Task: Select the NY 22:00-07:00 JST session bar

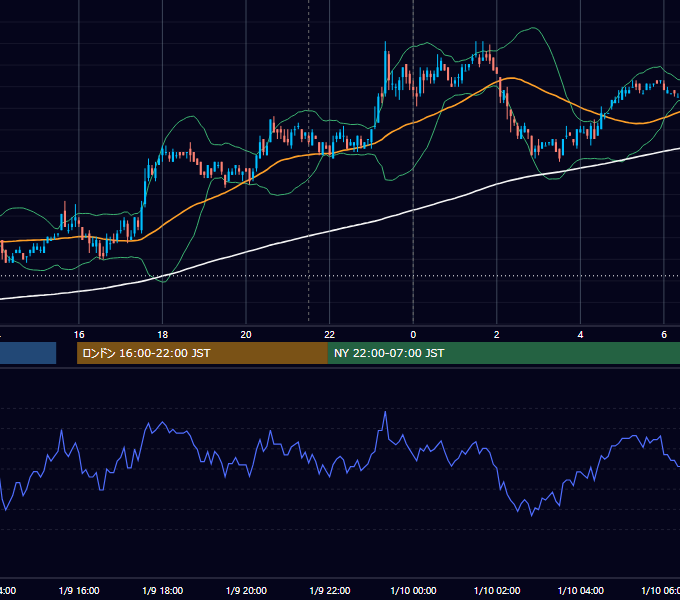Action: [x=503, y=353]
